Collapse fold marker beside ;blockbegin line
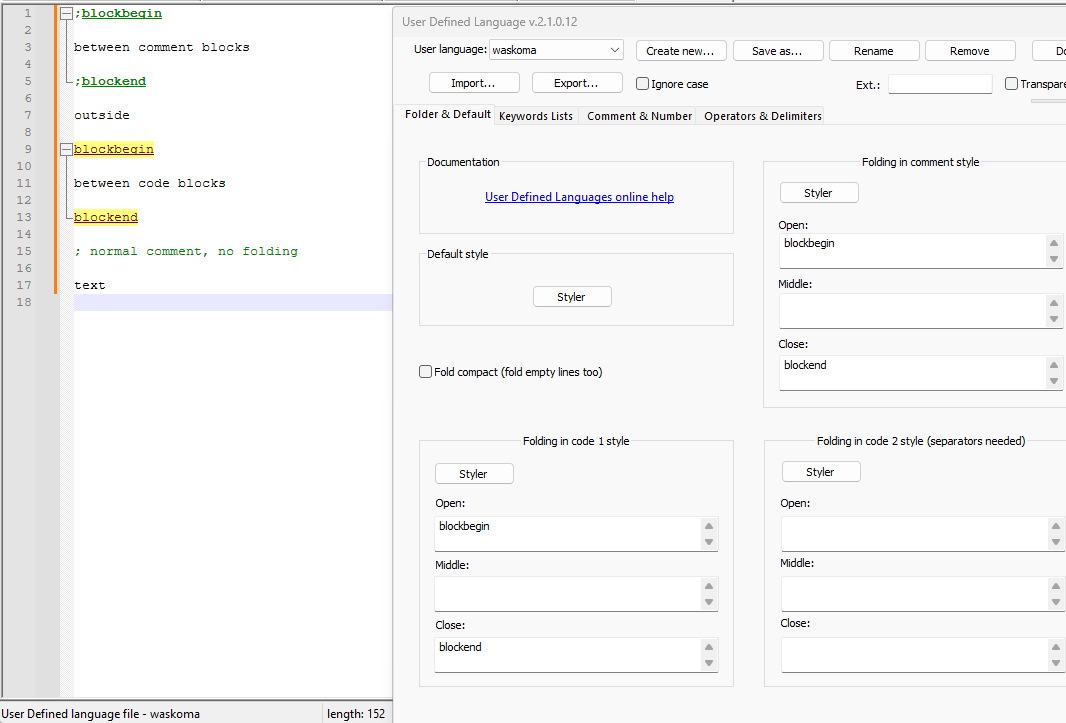Screen dimensions: 1066x723 click(66, 14)
